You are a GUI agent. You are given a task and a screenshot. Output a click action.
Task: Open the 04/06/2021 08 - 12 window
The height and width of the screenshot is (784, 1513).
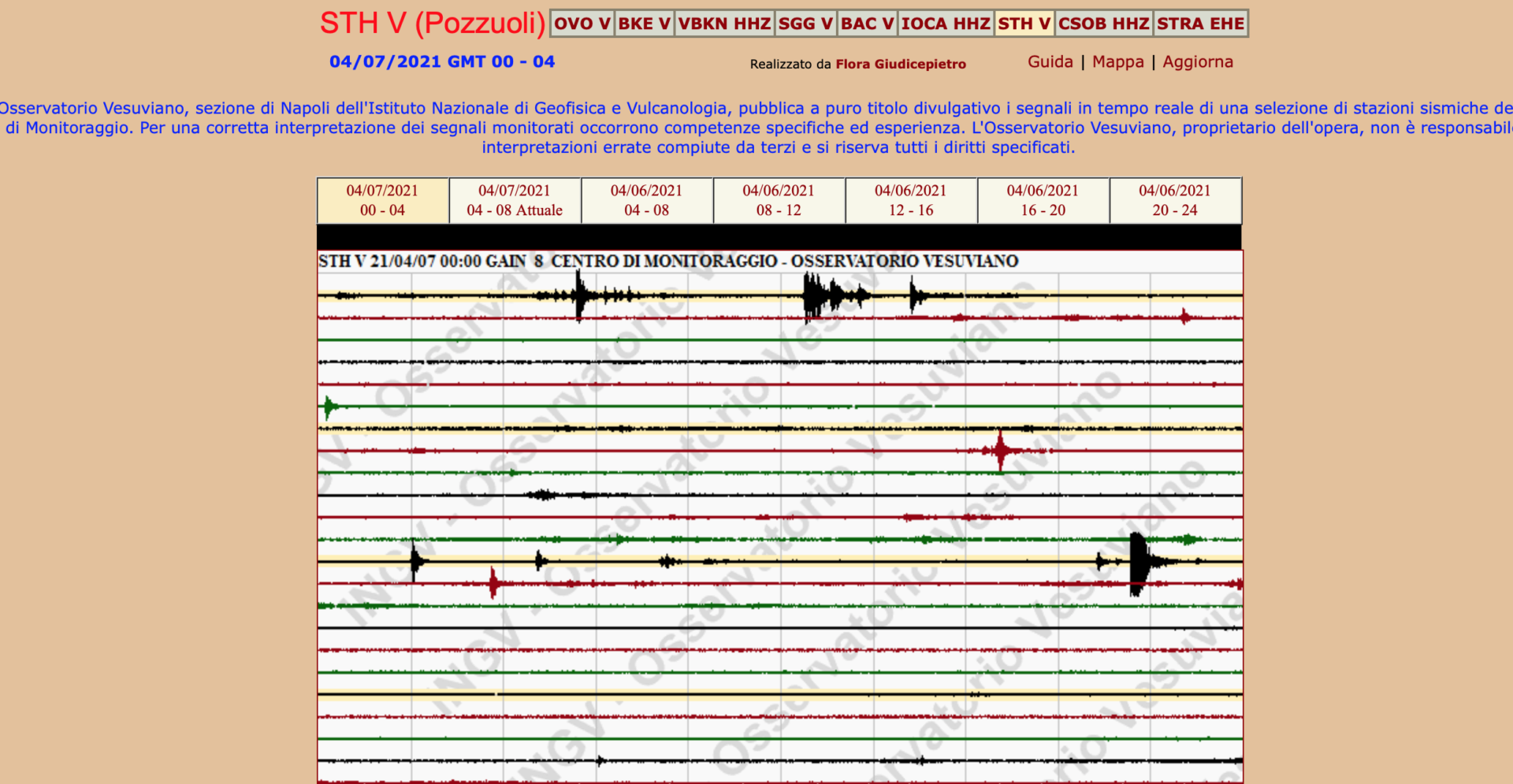point(779,200)
